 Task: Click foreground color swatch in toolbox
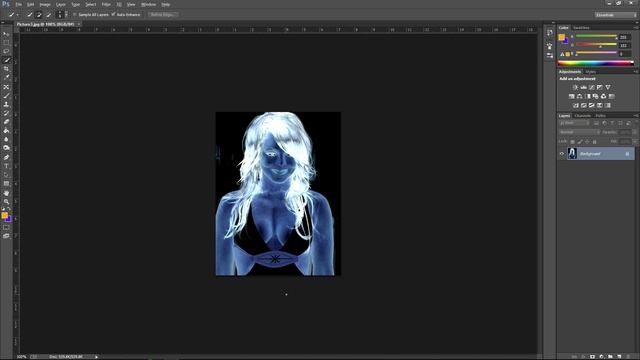click(4, 215)
